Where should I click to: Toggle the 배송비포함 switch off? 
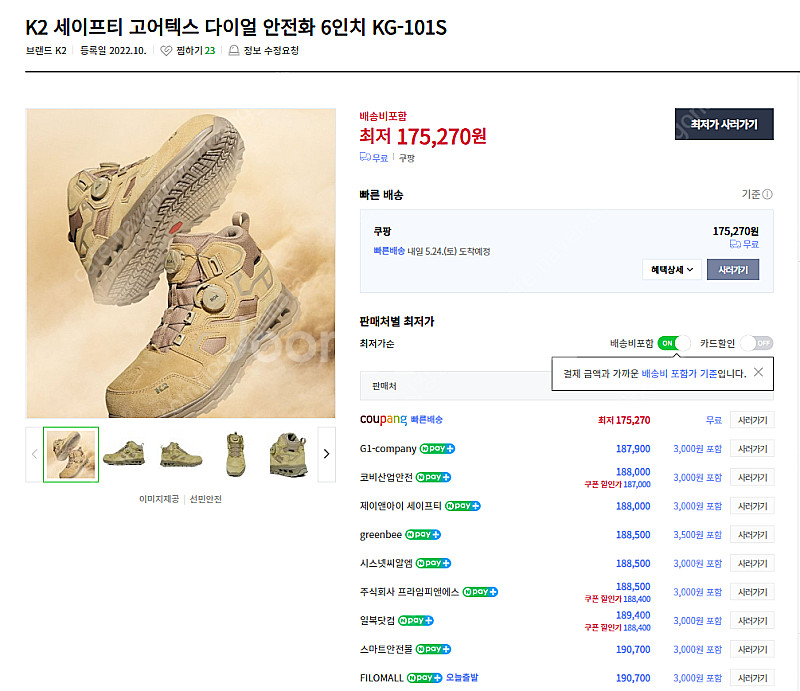(x=674, y=343)
